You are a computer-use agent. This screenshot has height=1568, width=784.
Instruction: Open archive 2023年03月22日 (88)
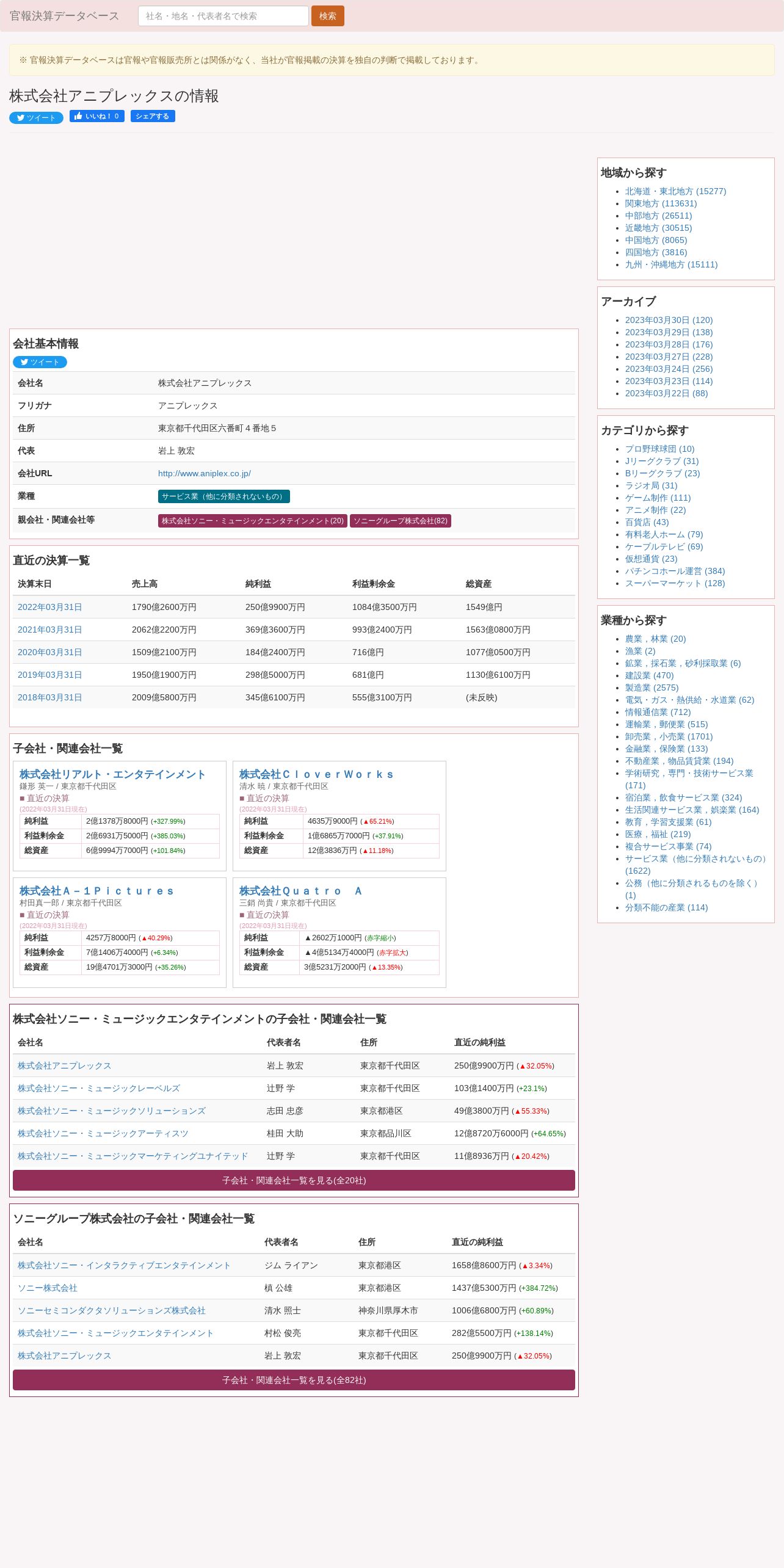(x=666, y=393)
